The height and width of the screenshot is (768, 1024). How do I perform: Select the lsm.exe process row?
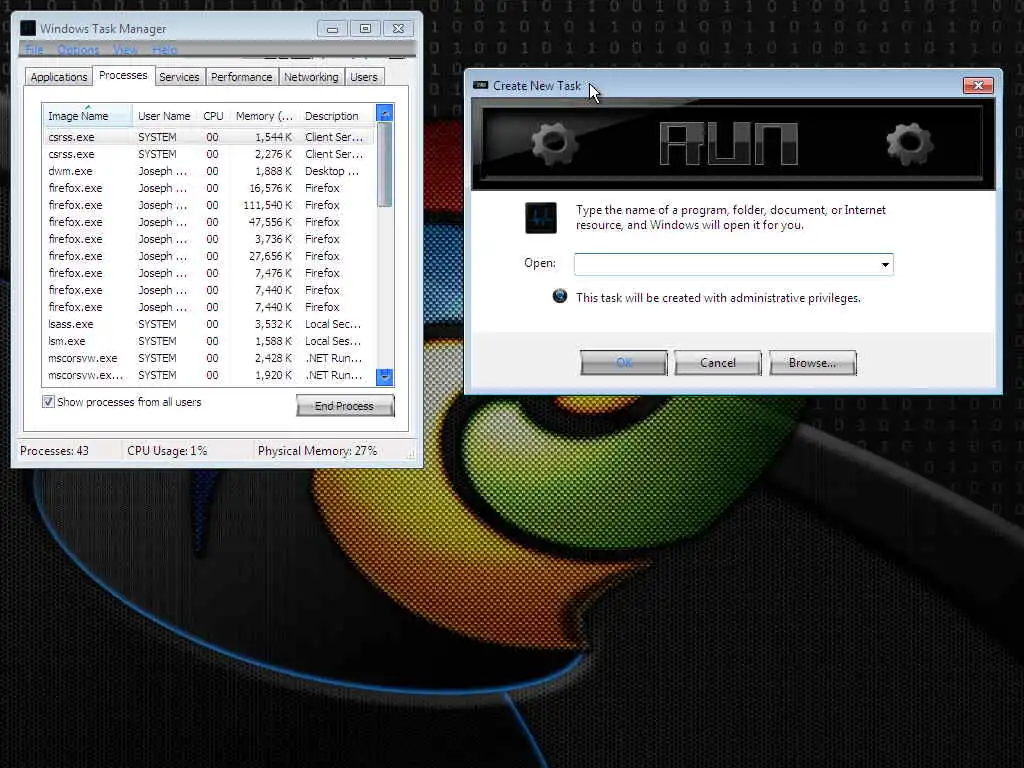point(209,341)
